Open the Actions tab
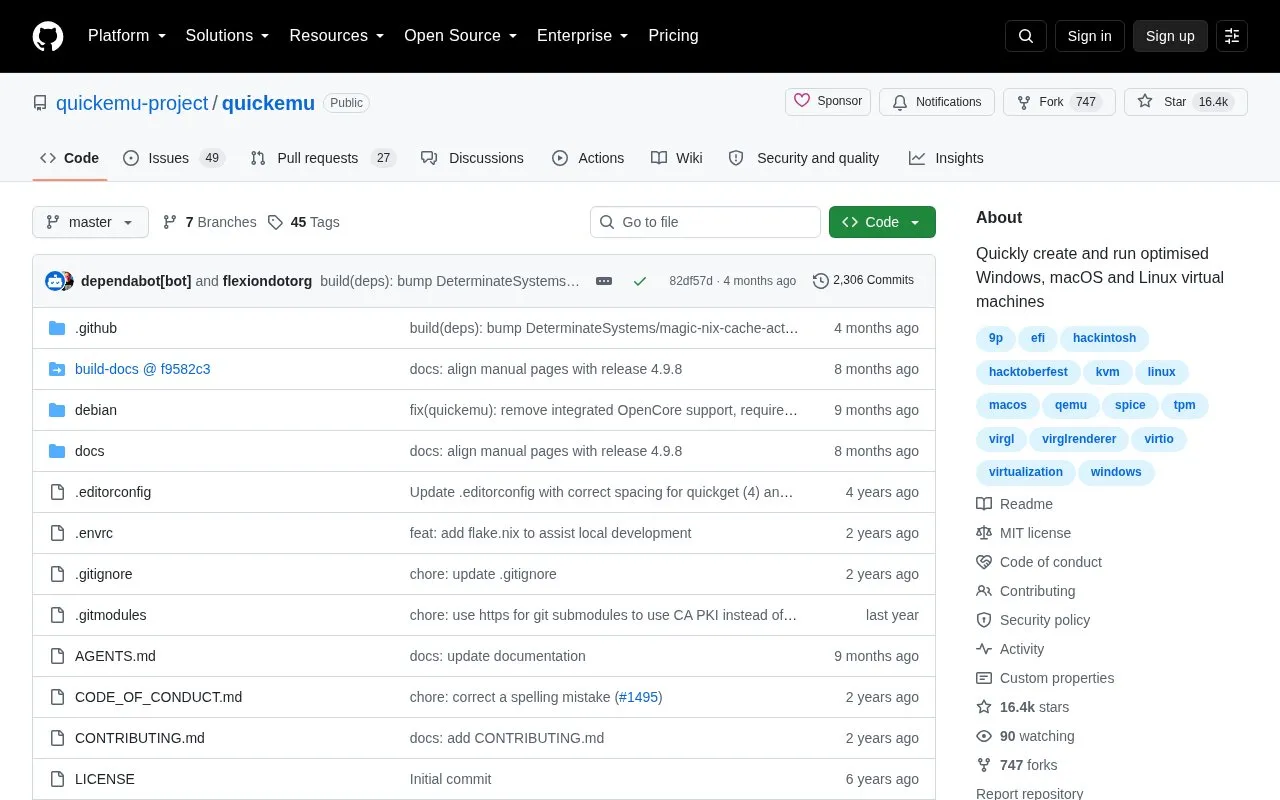Image resolution: width=1280 pixels, height=800 pixels. pyautogui.click(x=588, y=158)
